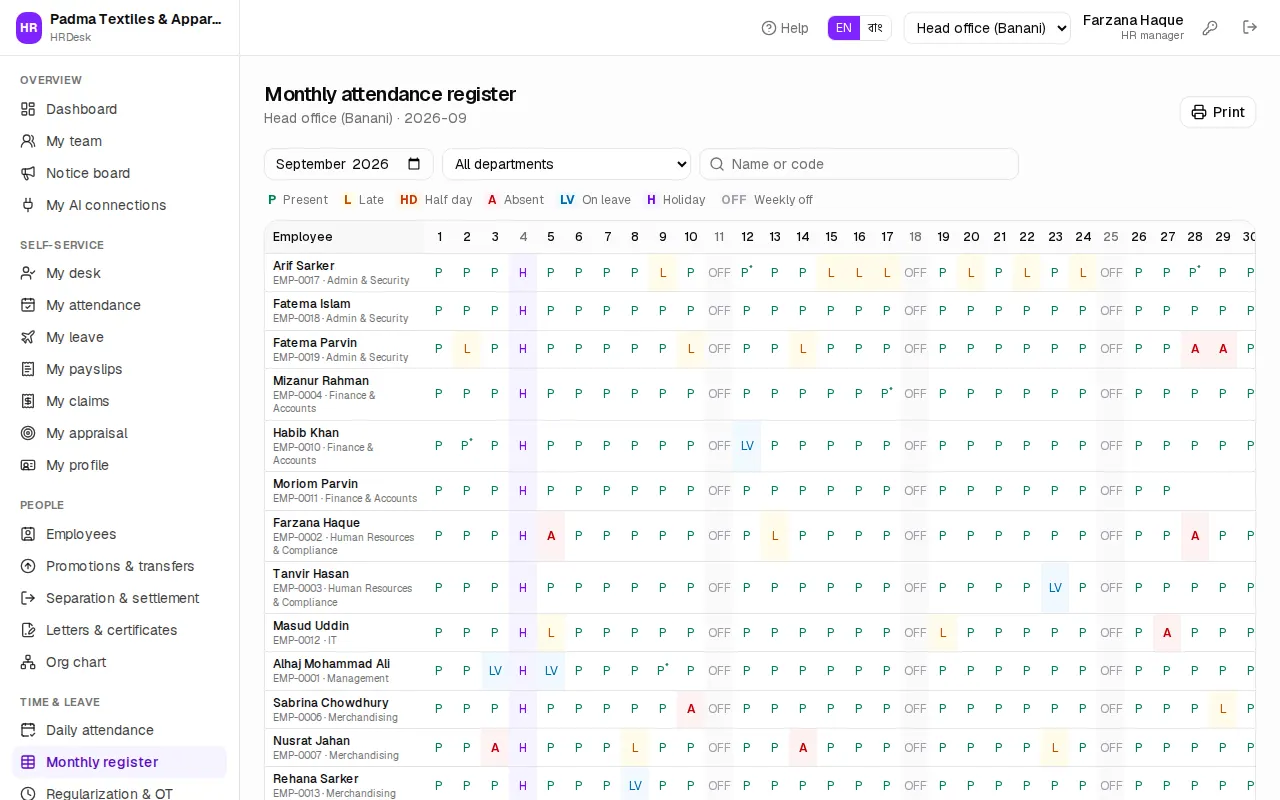Screen dimensions: 1280x800
Task: Click Habib Khan's LV cell on day 12
Action: (x=747, y=446)
